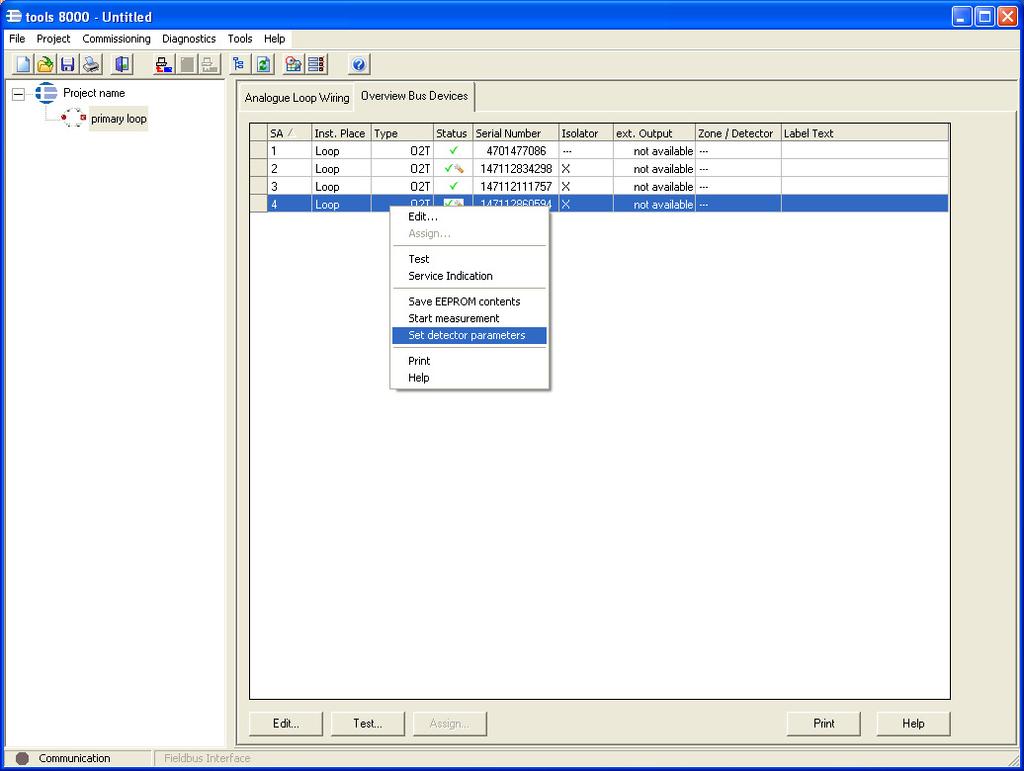This screenshot has width=1024, height=771.
Task: Click green check status of device 3
Action: (x=453, y=186)
